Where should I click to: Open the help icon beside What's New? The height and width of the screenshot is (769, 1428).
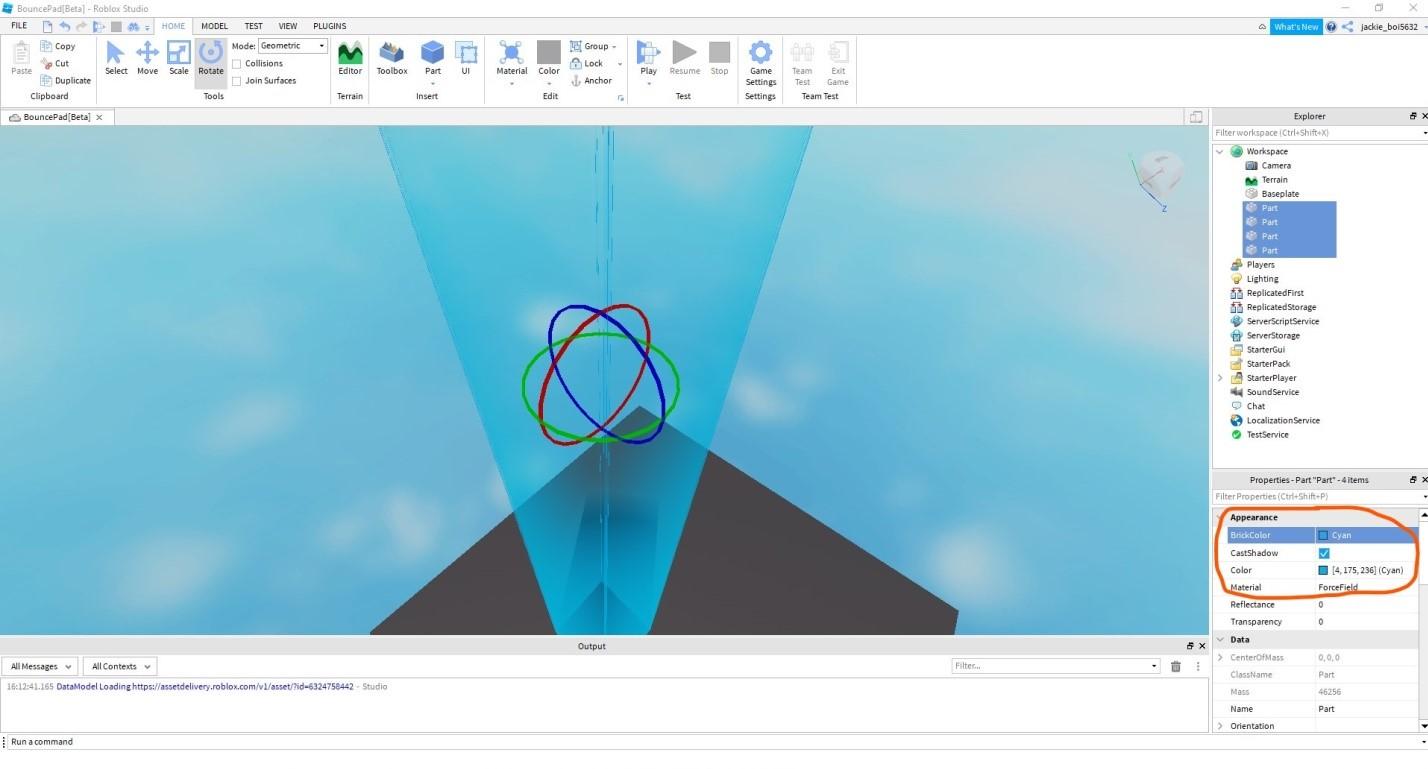[x=1331, y=27]
